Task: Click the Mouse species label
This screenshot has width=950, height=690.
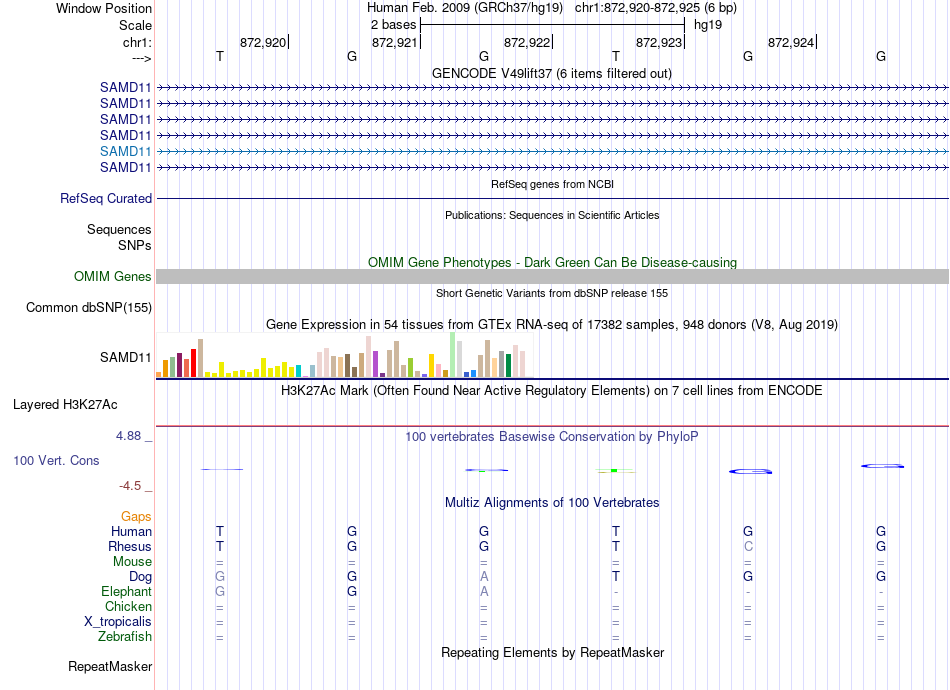Action: click(x=132, y=562)
